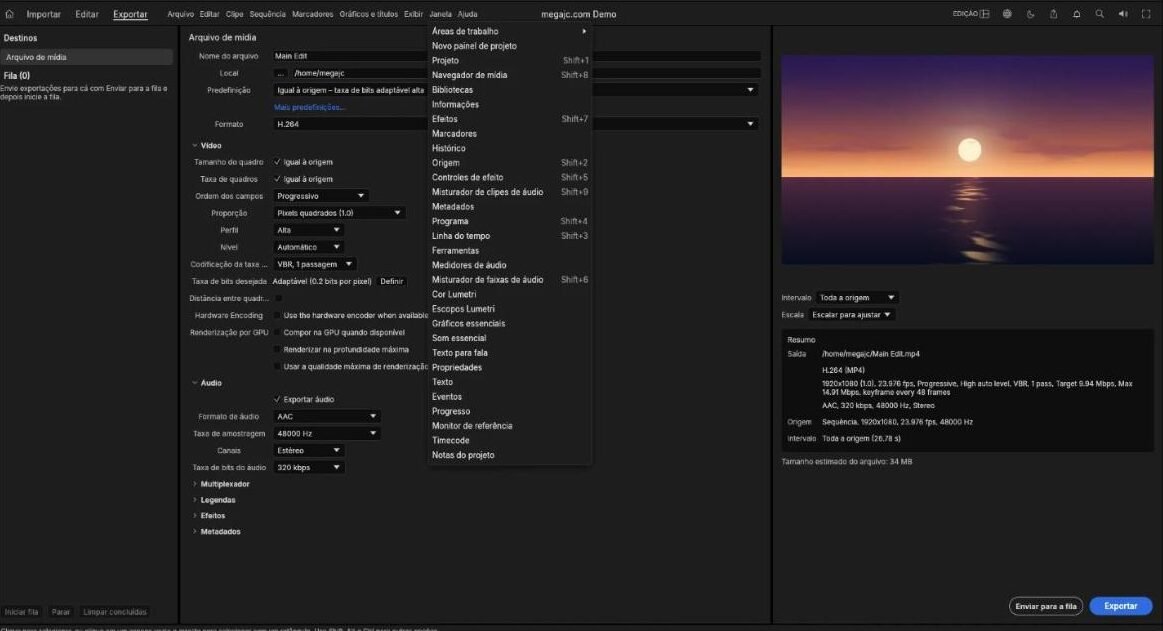This screenshot has height=631, width=1163.
Task: Choose 'Timecode' in the Janela menu
Action: (510, 440)
